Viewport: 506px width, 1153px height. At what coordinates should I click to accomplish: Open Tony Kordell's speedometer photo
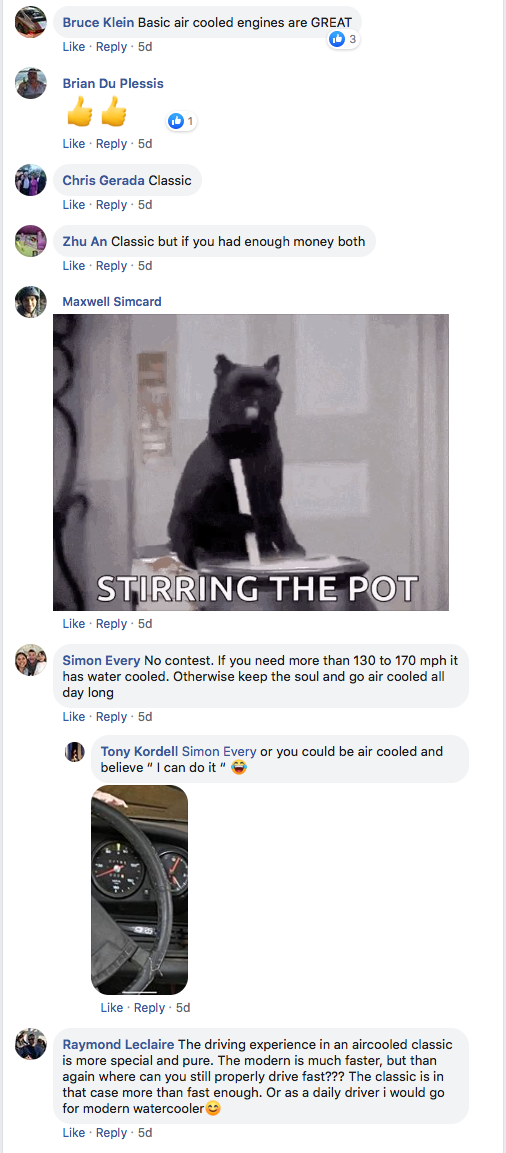coord(140,890)
